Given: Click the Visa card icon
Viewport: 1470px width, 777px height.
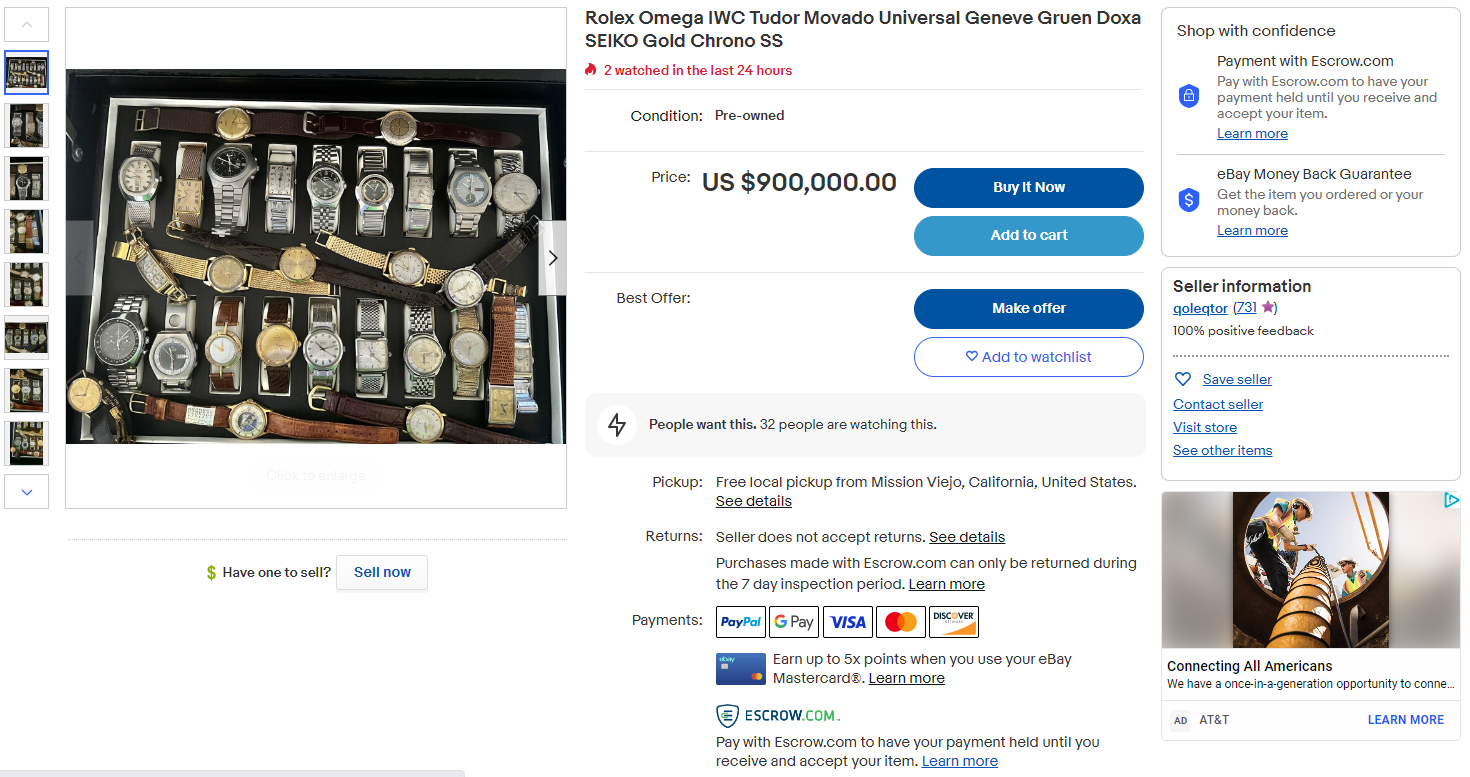Looking at the screenshot, I should pyautogui.click(x=848, y=622).
